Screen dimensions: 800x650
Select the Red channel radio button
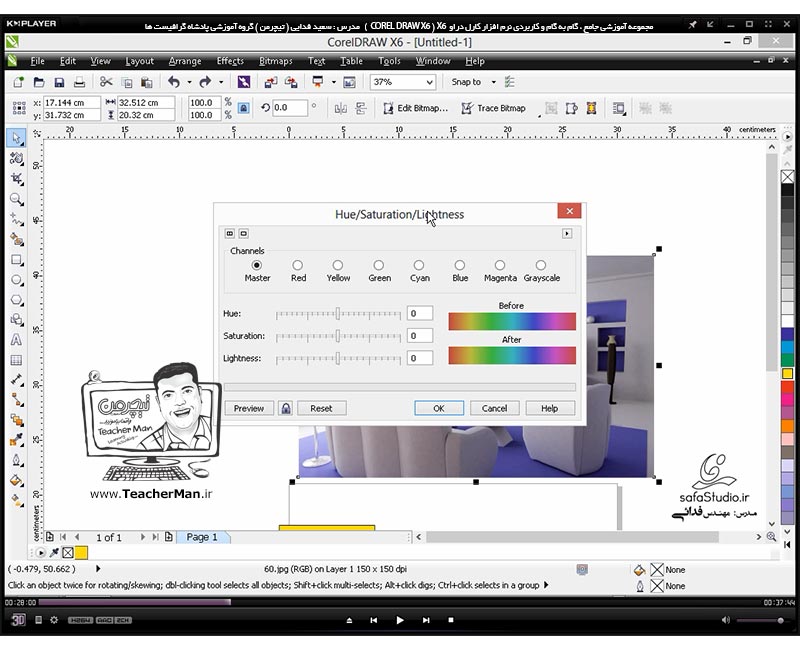297,265
